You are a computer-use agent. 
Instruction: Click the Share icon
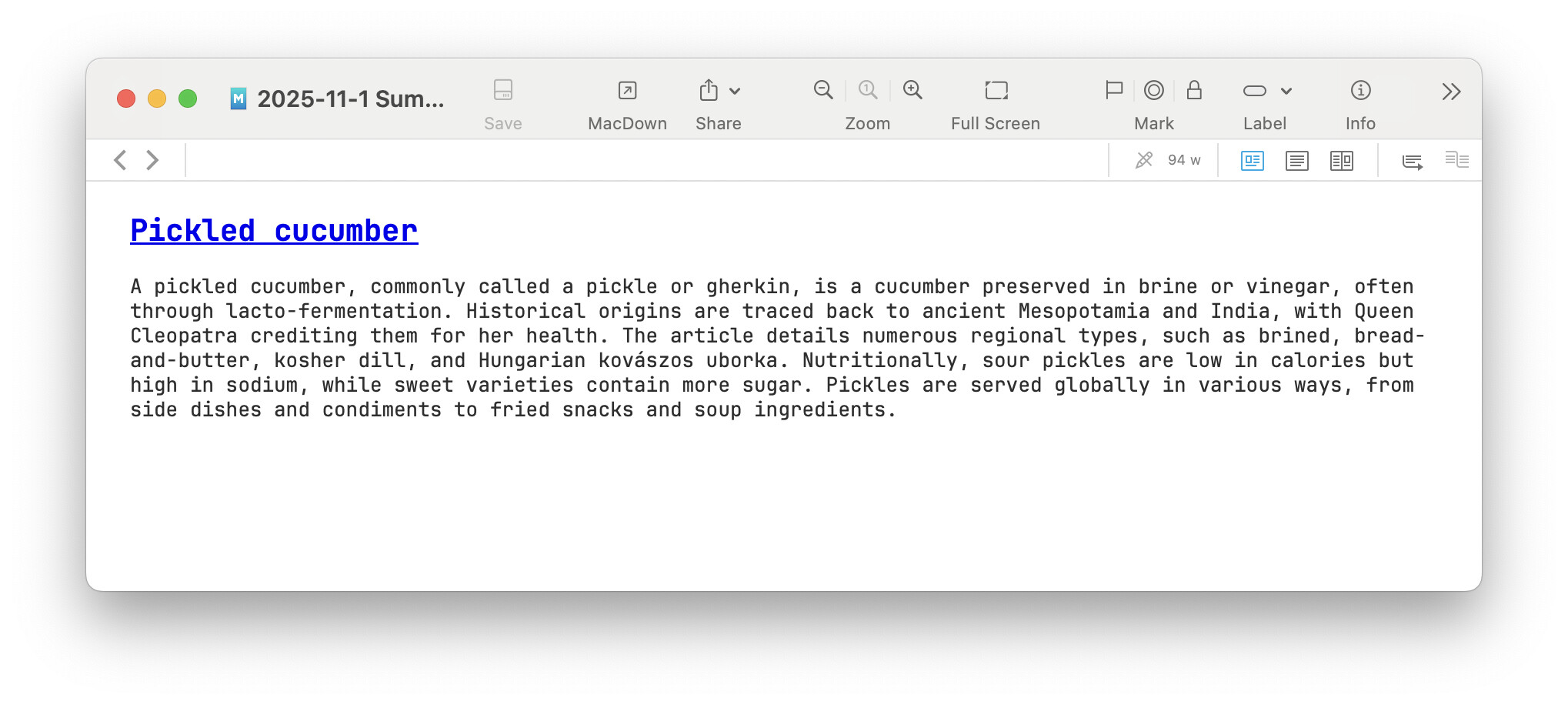pyautogui.click(x=709, y=91)
